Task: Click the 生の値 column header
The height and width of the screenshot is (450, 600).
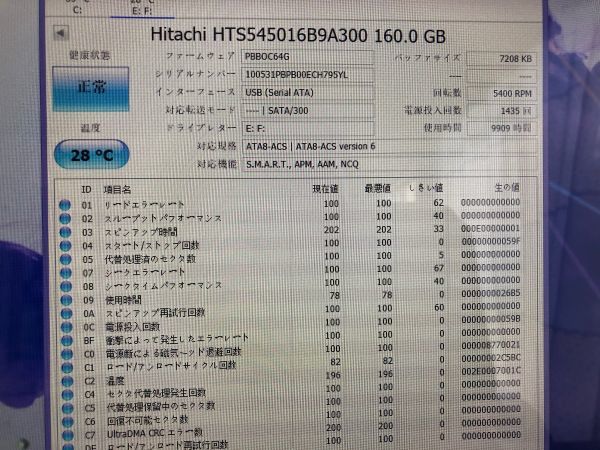Action: point(507,187)
